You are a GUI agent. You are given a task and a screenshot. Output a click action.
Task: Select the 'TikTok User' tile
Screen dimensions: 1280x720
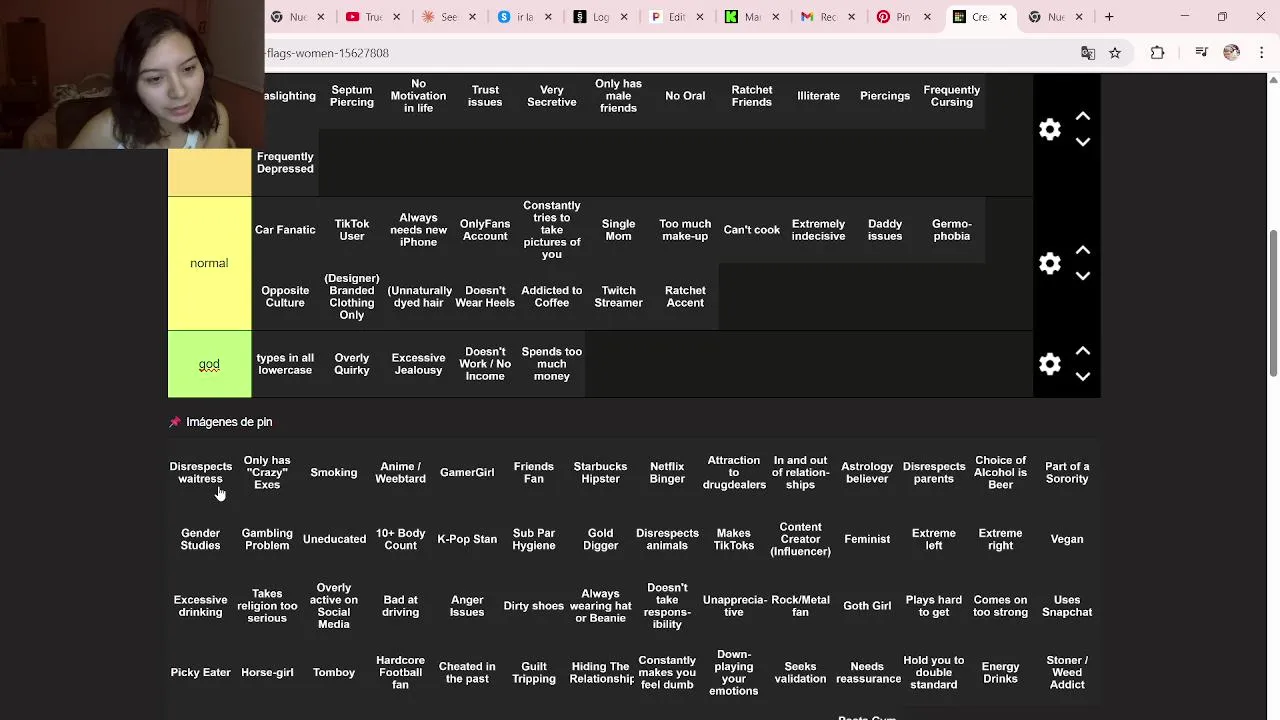[x=352, y=230]
